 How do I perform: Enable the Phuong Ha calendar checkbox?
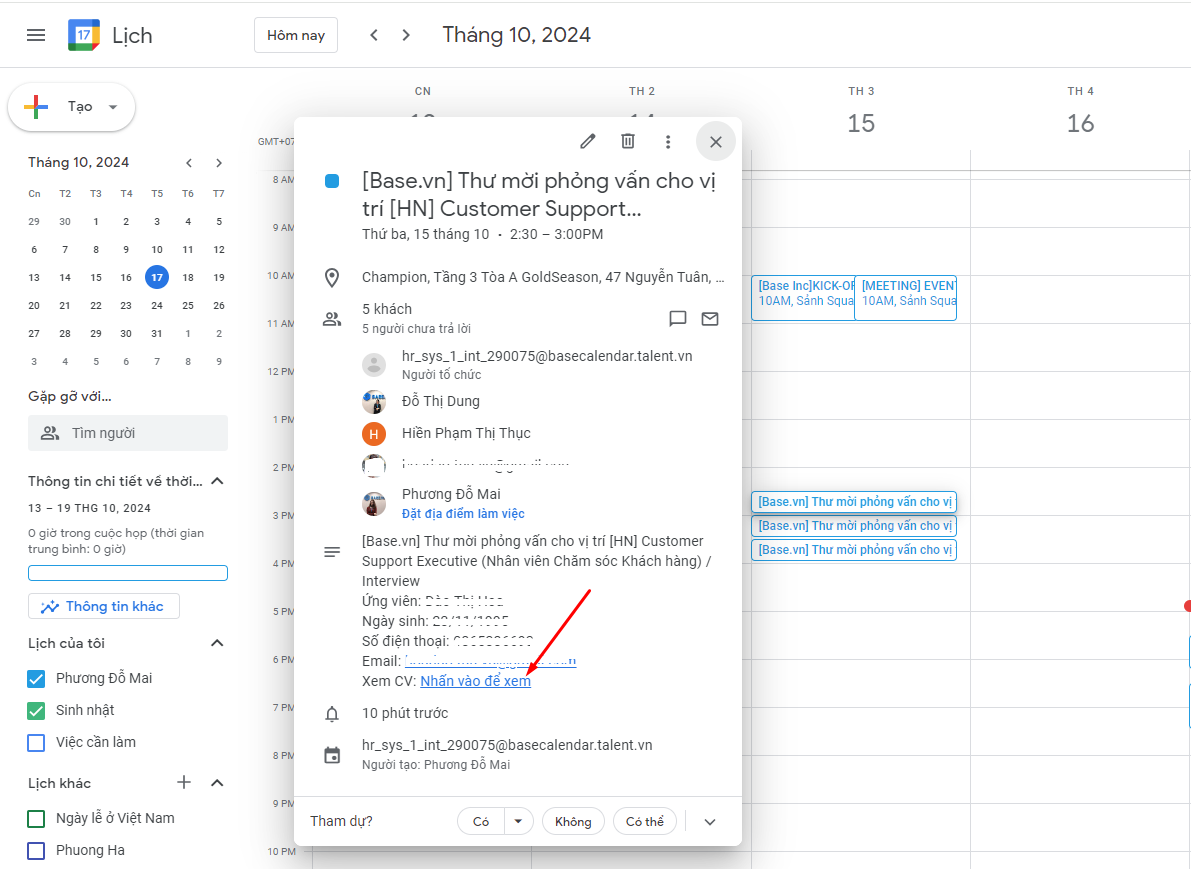(36, 850)
